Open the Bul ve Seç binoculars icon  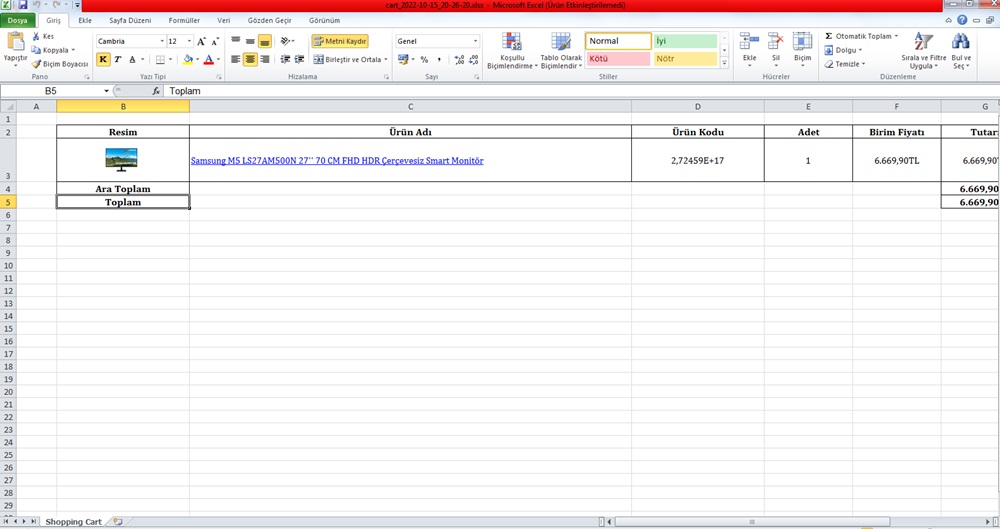(960, 42)
